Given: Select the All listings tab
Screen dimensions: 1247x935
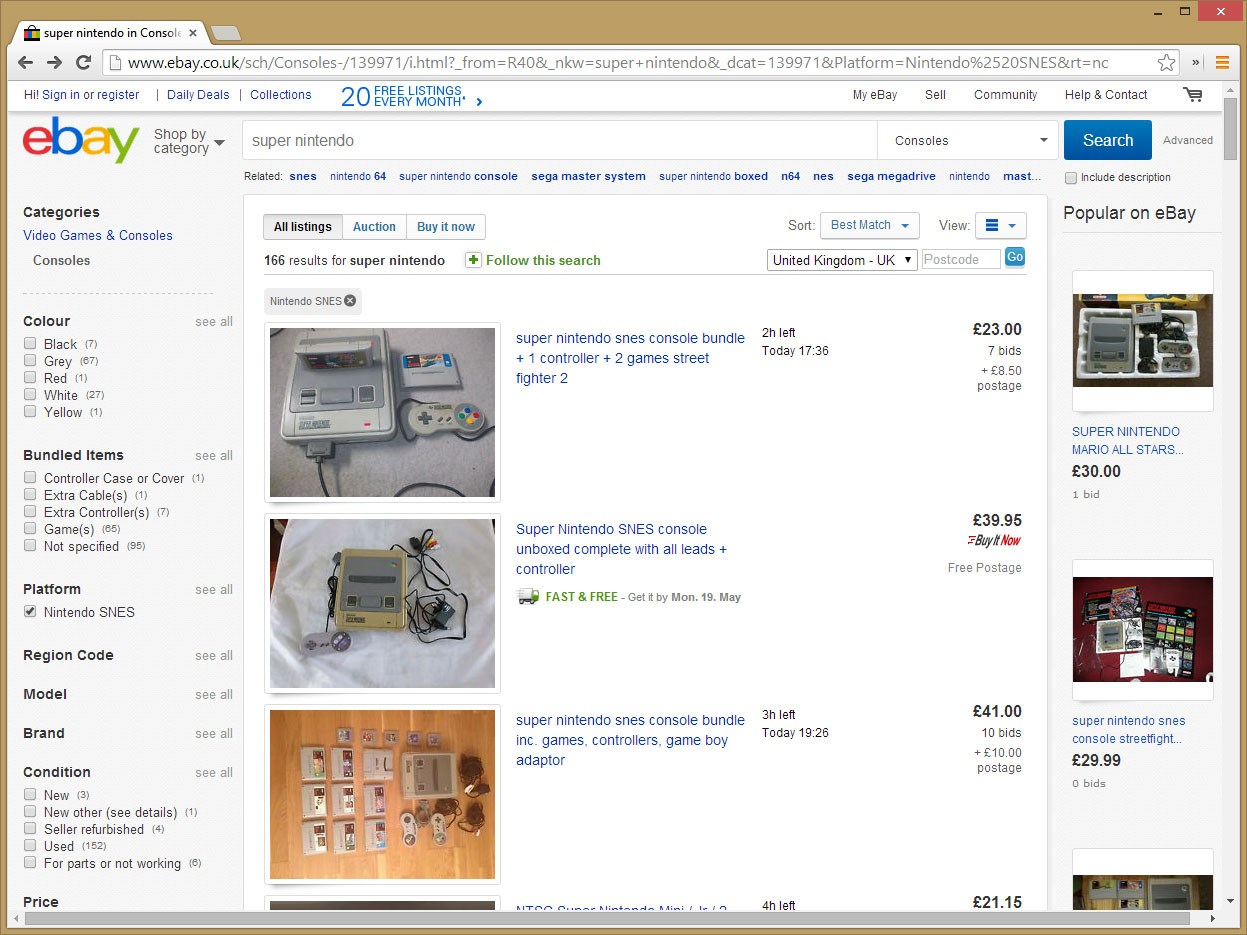Looking at the screenshot, I should click(x=303, y=227).
